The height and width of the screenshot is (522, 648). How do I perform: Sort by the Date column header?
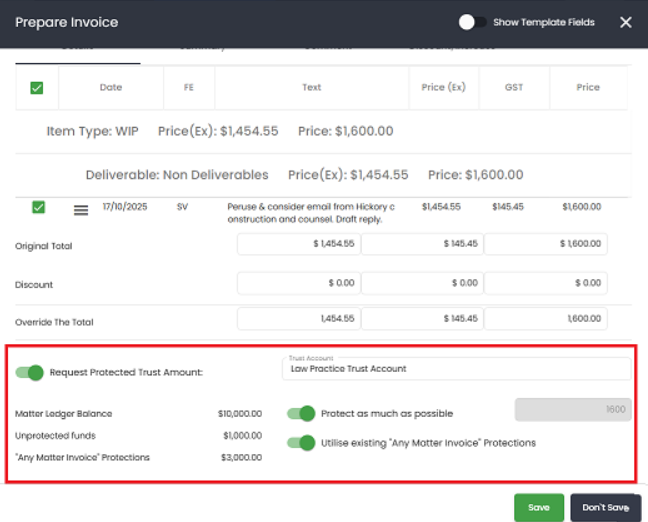(x=111, y=88)
